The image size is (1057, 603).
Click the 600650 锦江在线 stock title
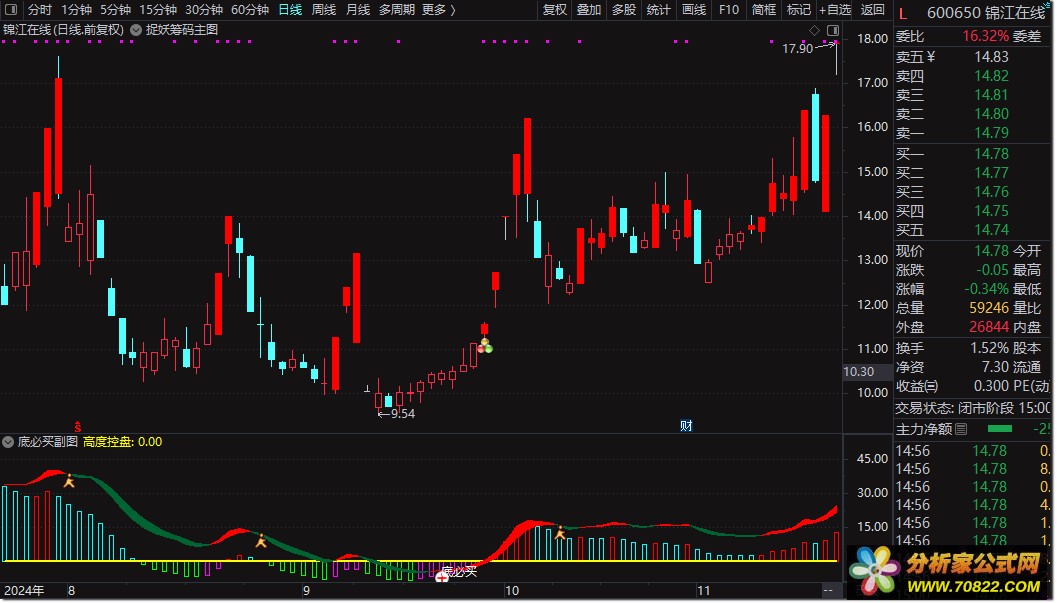coord(986,13)
